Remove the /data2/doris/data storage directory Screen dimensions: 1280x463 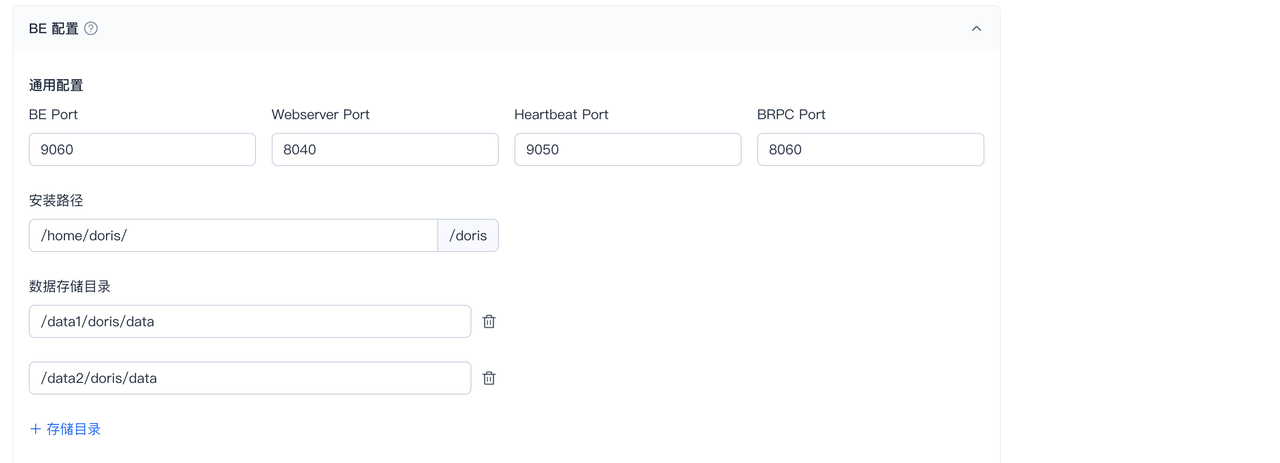coord(489,378)
